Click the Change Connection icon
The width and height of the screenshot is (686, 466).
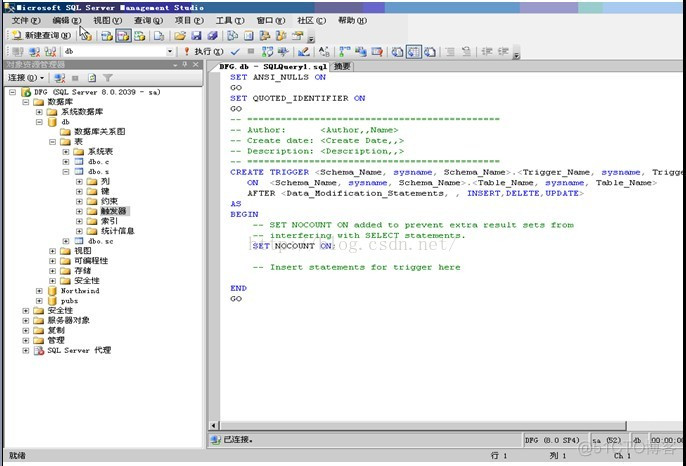click(50, 52)
